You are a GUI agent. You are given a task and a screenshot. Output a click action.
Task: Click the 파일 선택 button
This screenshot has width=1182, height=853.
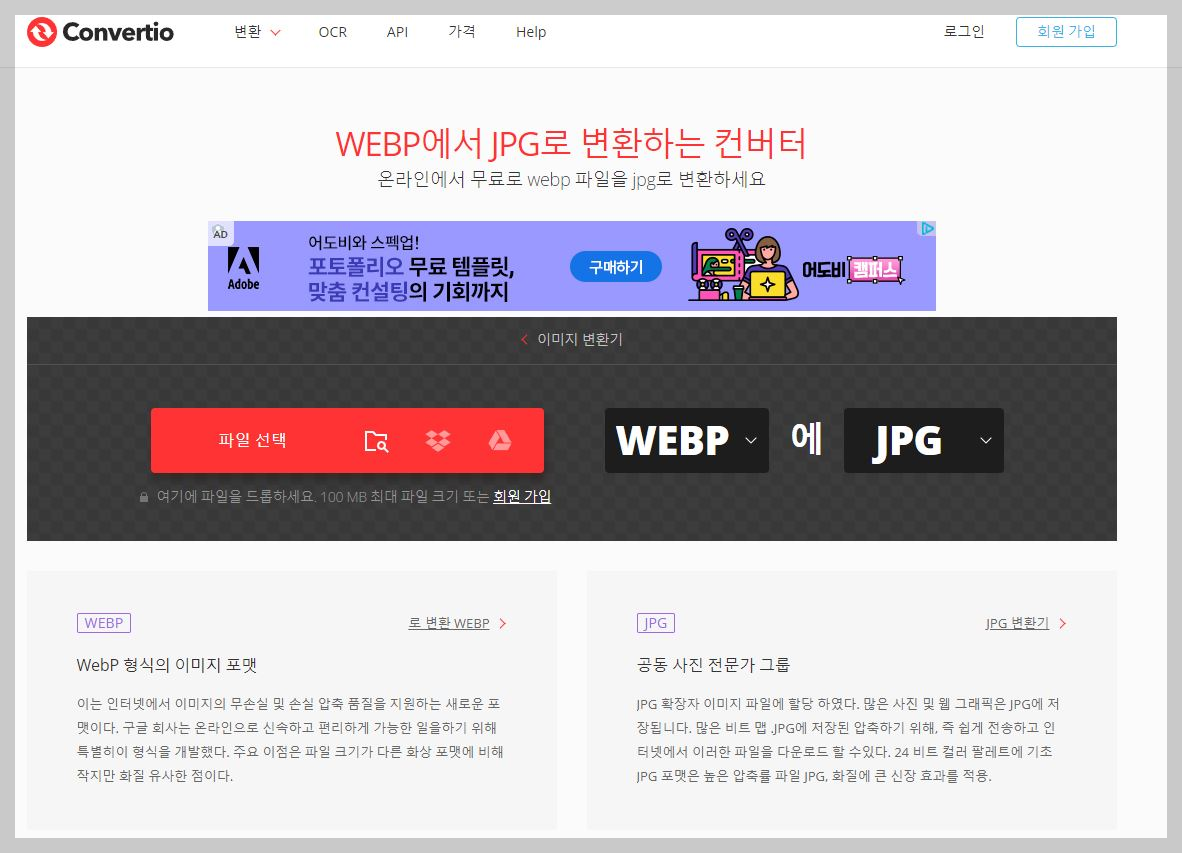click(x=252, y=440)
